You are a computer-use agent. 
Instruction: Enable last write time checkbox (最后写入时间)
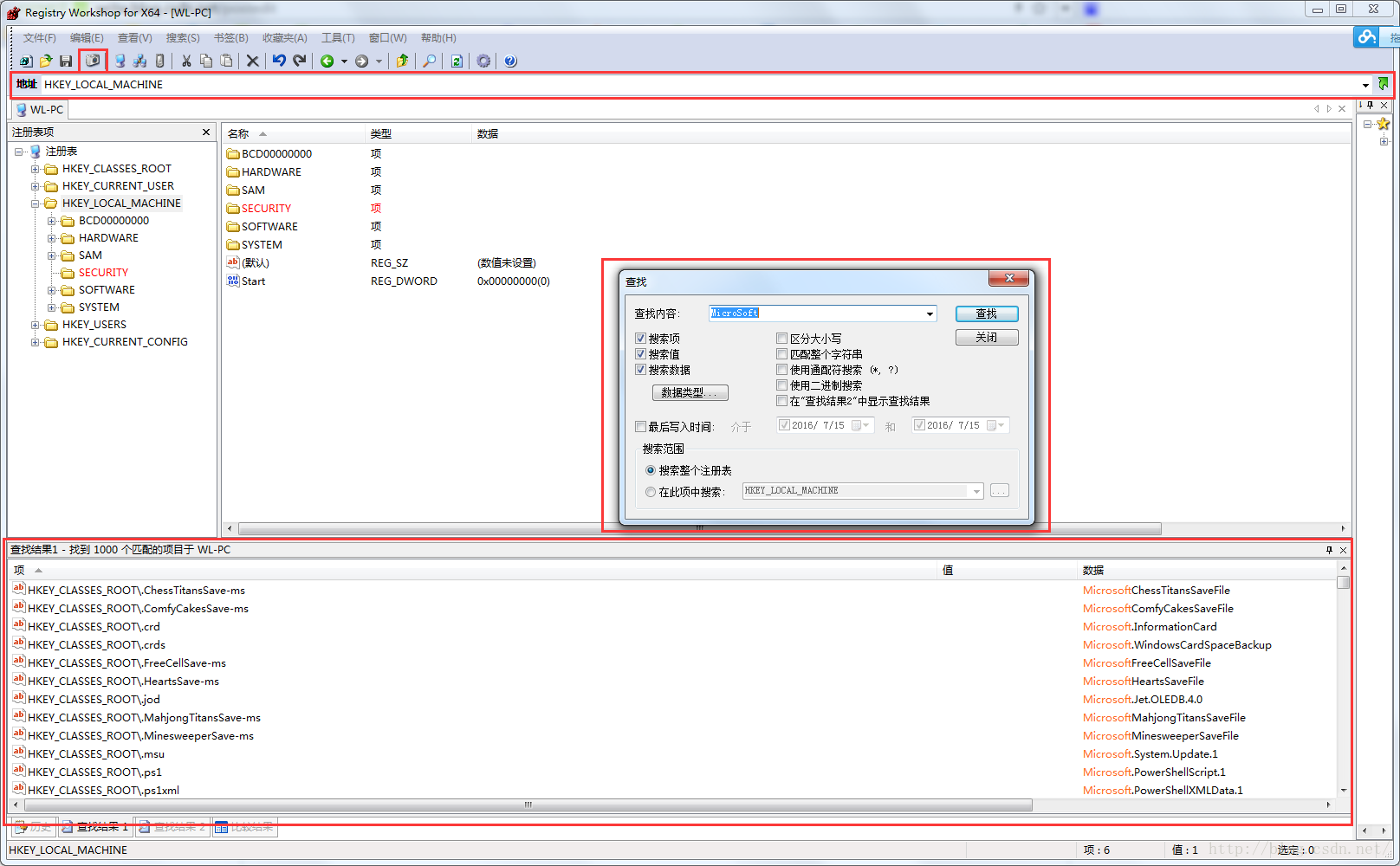point(641,427)
